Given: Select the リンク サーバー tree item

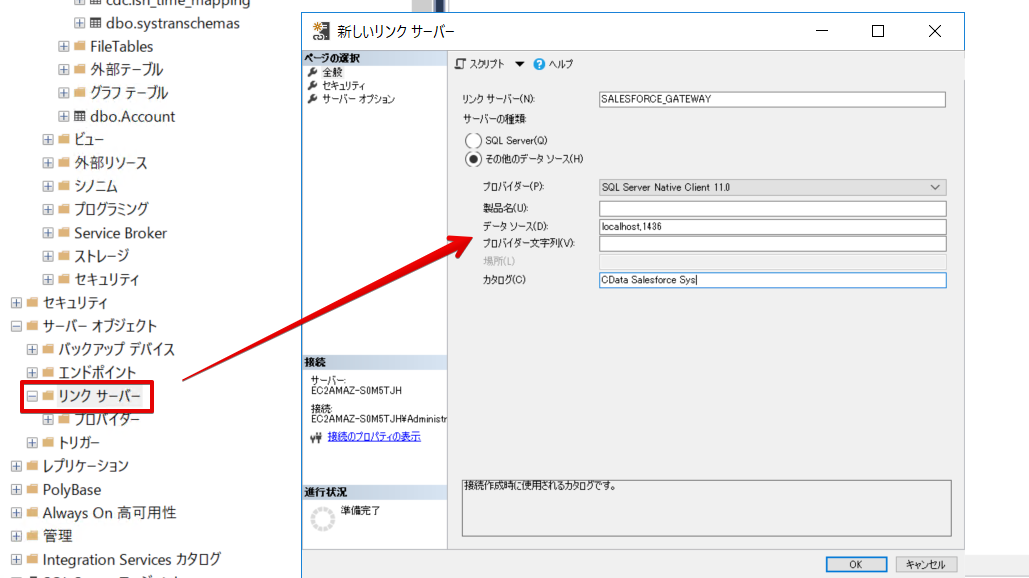Looking at the screenshot, I should (x=99, y=396).
